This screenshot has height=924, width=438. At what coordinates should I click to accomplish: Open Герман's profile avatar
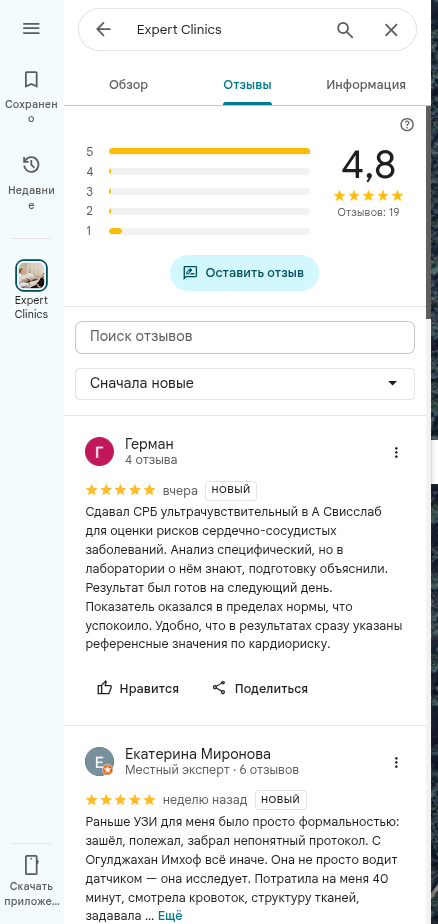100,451
